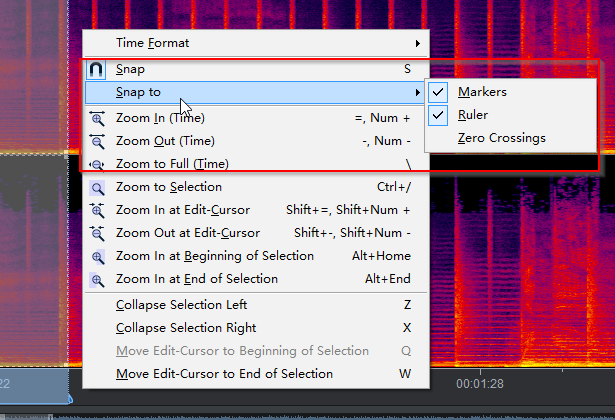Viewport: 615px width, 420px height.
Task: Open the Snap to submenu arrow
Action: tap(417, 93)
